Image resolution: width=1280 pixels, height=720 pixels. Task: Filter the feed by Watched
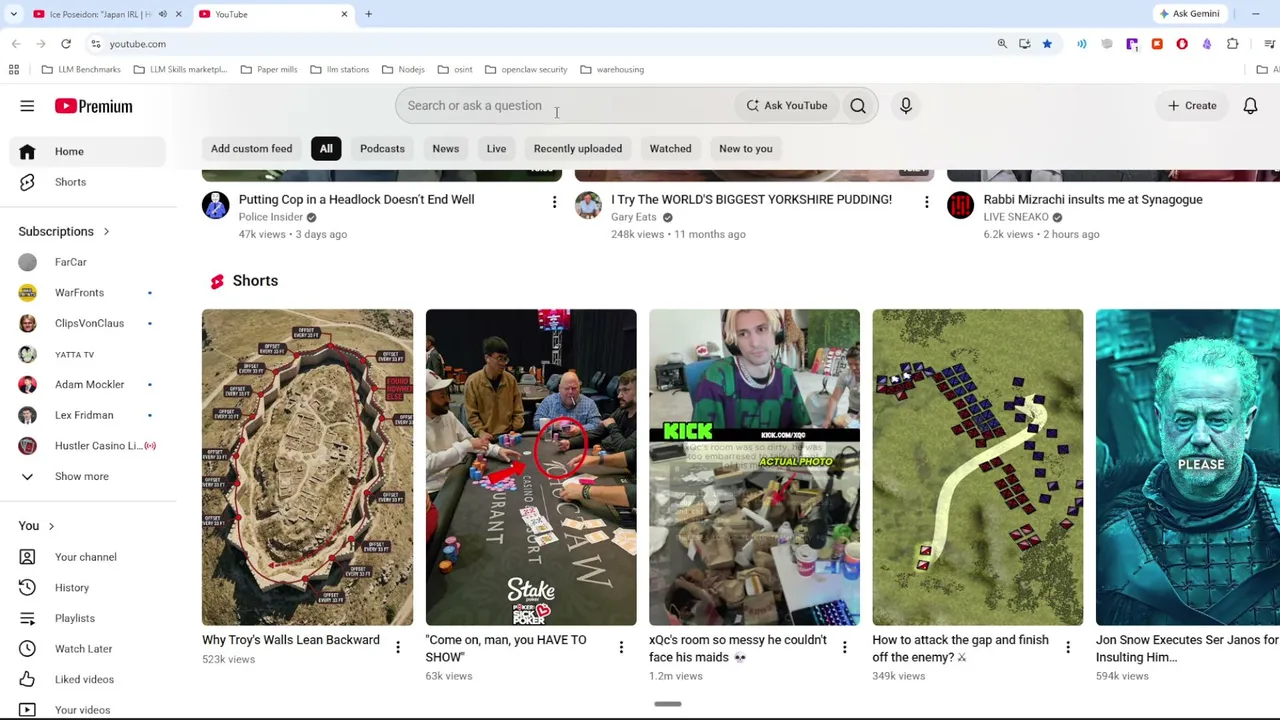670,149
